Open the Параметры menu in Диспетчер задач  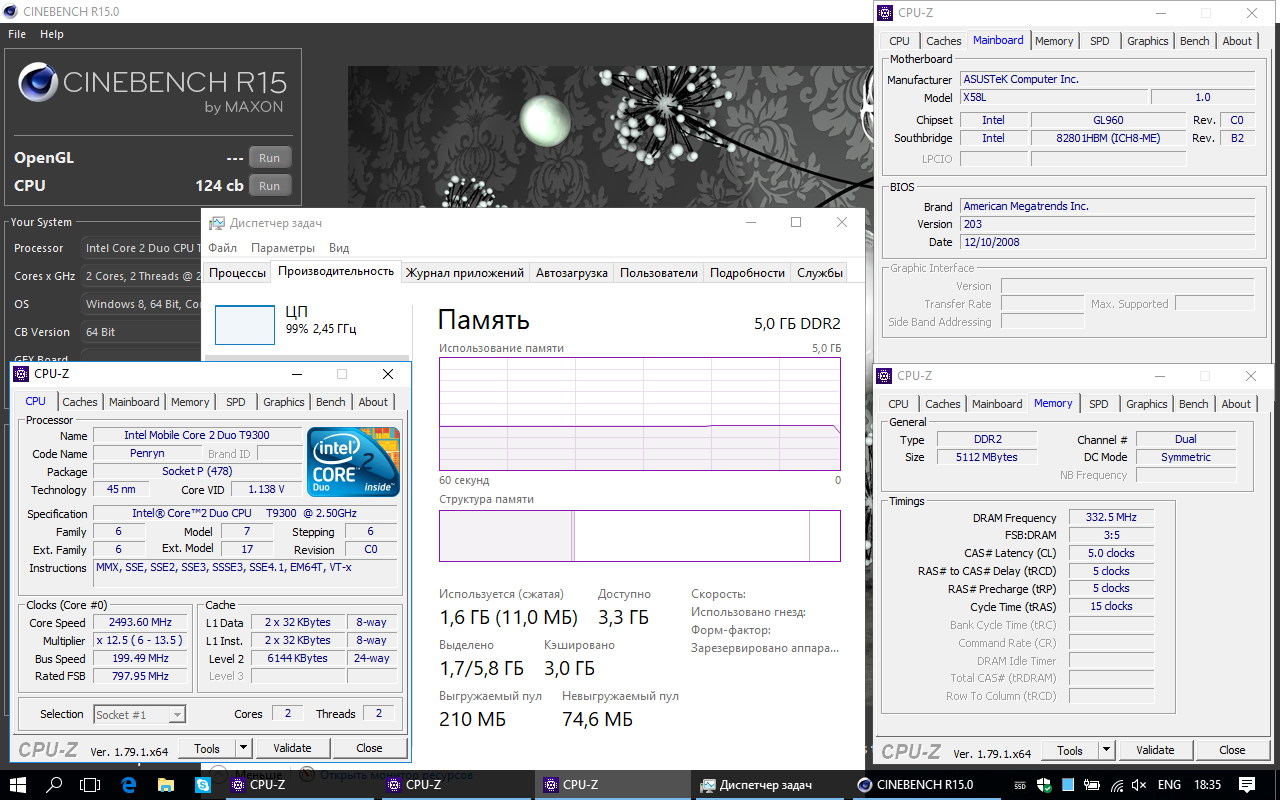[x=283, y=248]
